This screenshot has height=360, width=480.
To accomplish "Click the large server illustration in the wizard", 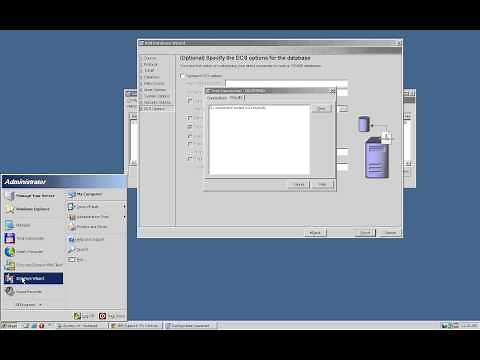I will (377, 158).
